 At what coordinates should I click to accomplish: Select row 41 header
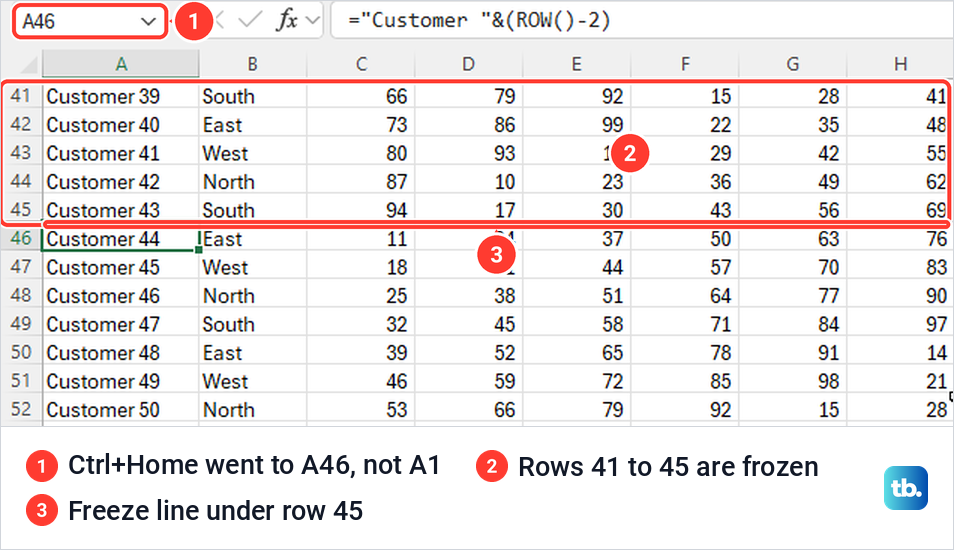[21, 96]
